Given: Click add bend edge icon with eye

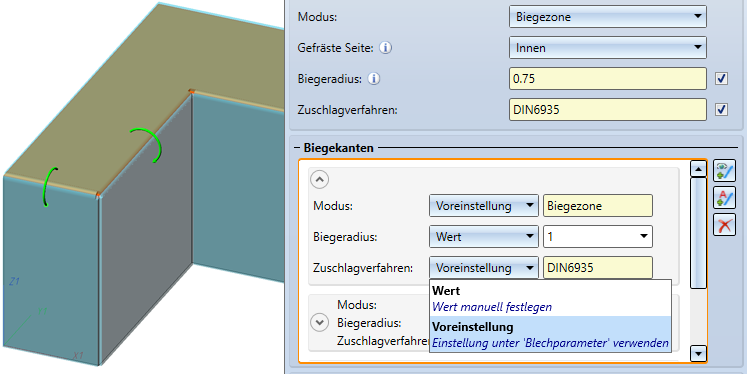Looking at the screenshot, I should pos(724,171).
